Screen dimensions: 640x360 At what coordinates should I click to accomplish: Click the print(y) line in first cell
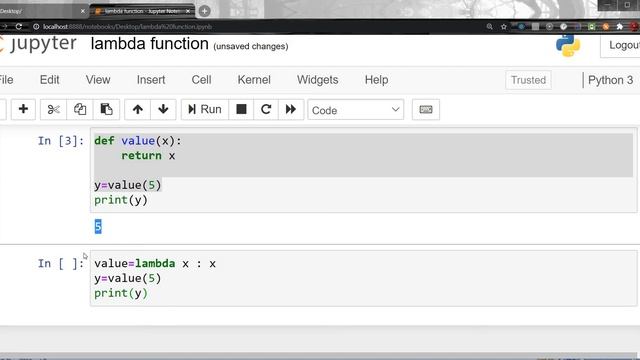click(121, 200)
